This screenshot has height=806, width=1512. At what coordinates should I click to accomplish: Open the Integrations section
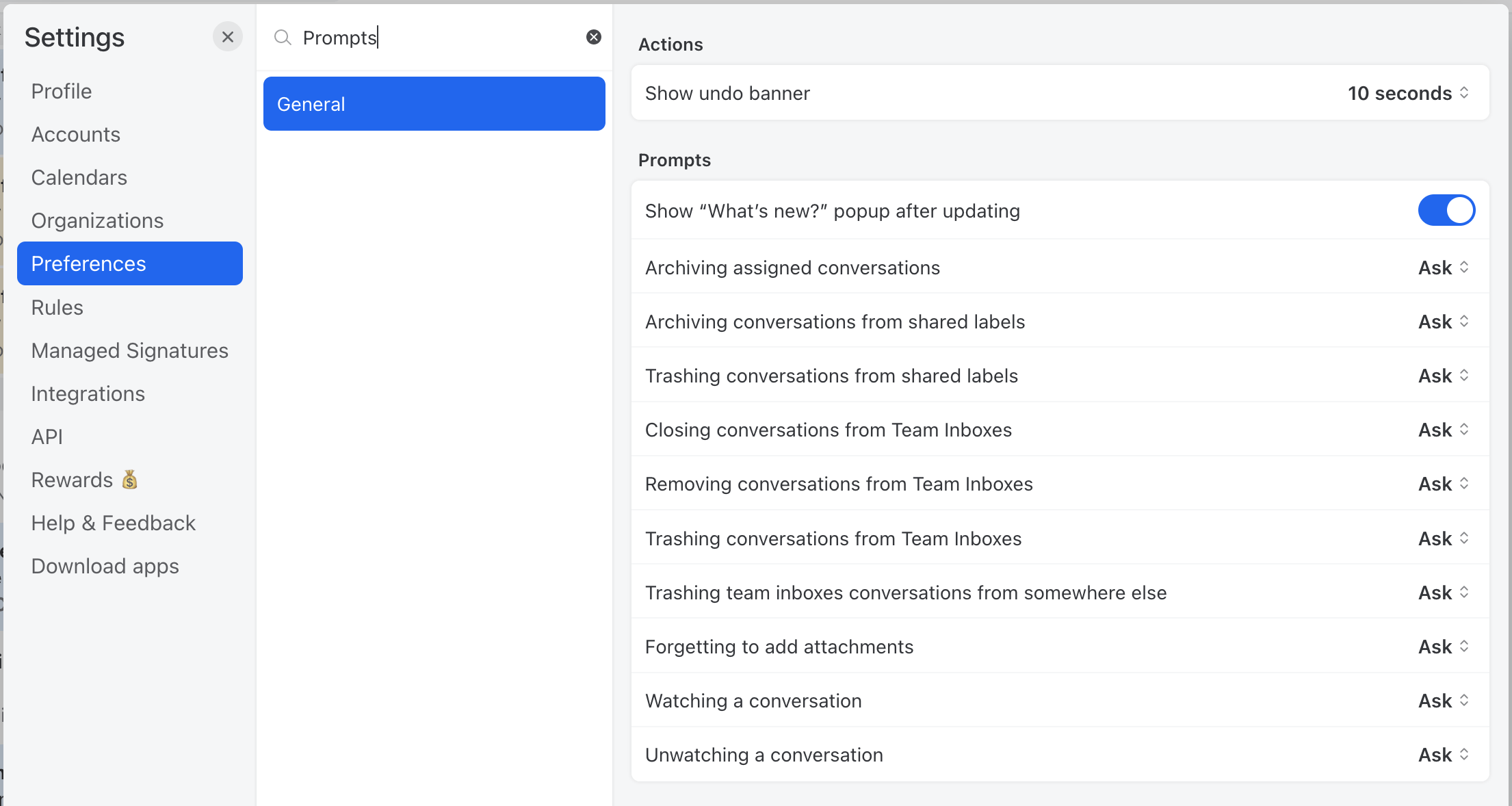pos(88,393)
